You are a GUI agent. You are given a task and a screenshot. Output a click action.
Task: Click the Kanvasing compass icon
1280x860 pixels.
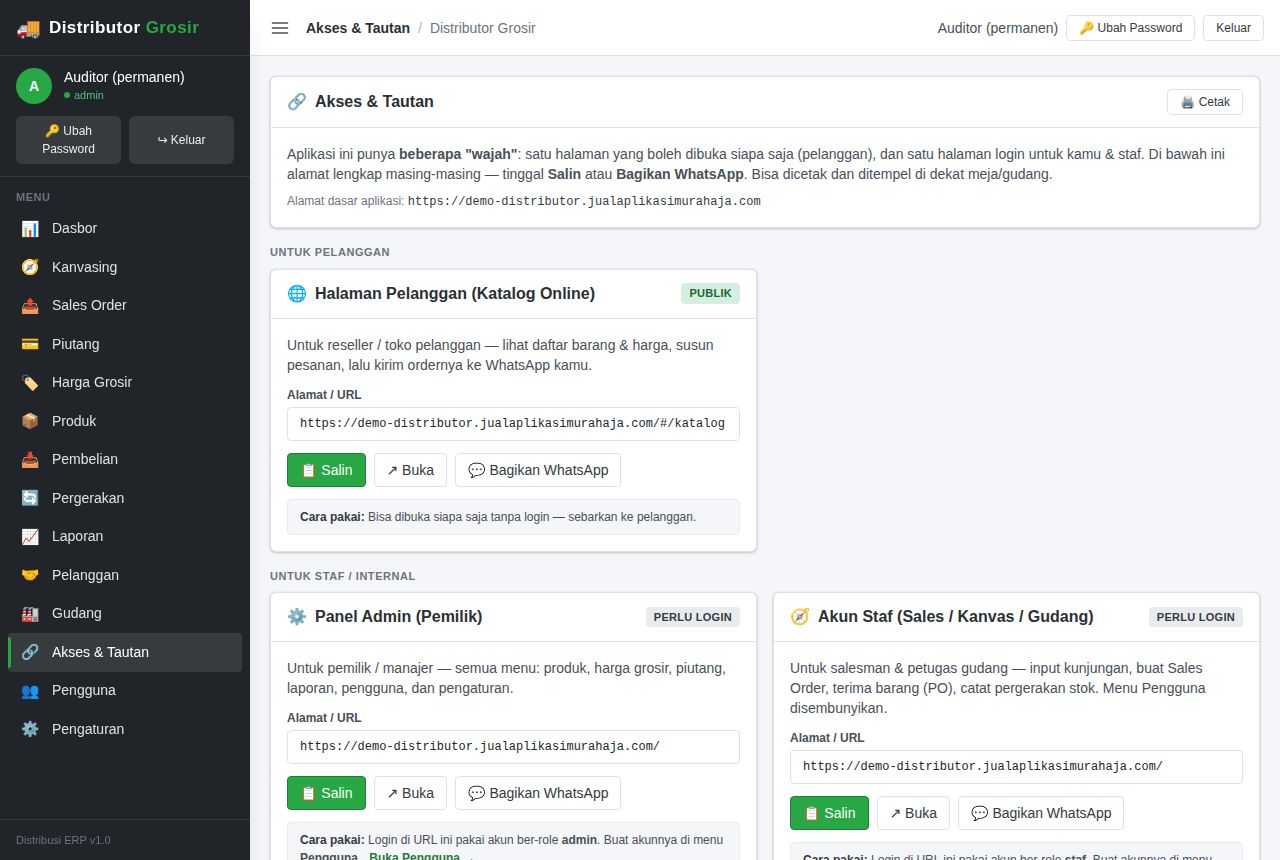coord(30,267)
